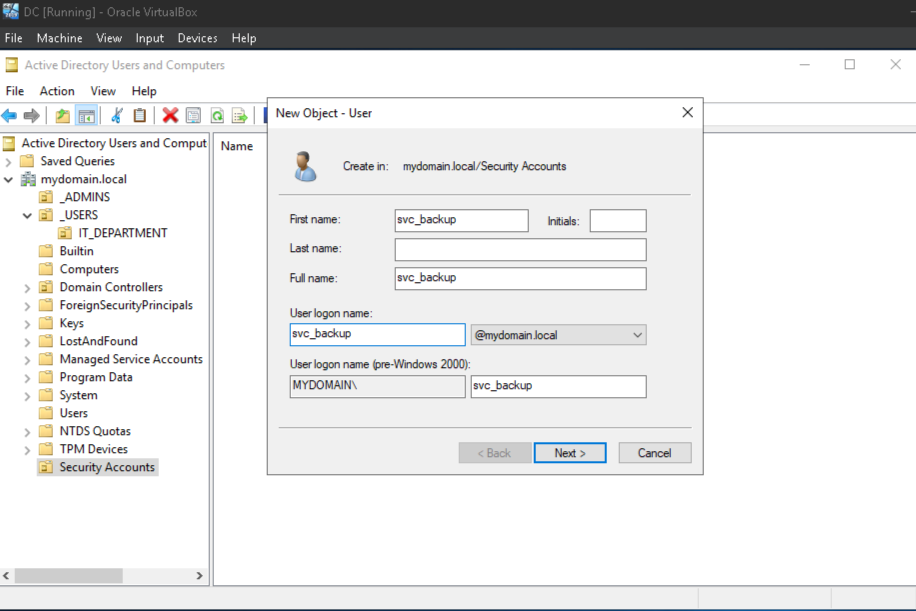Click the tree pane scroll right arrow
Image resolution: width=916 pixels, height=611 pixels.
(199, 575)
